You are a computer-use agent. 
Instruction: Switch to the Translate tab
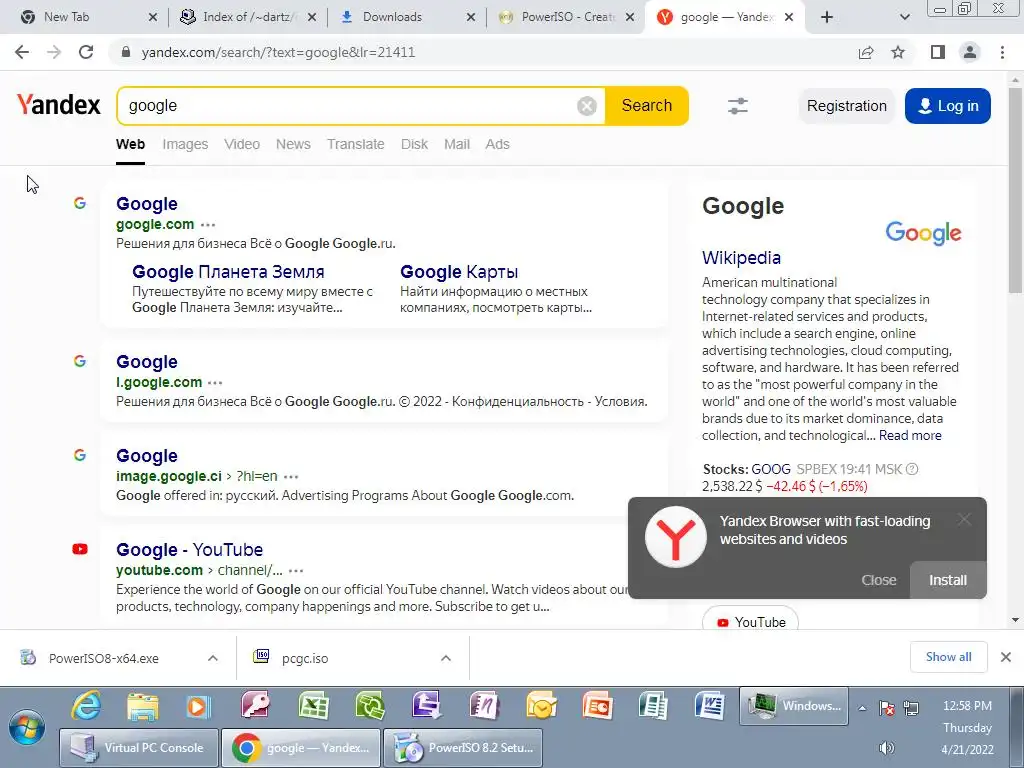355,144
